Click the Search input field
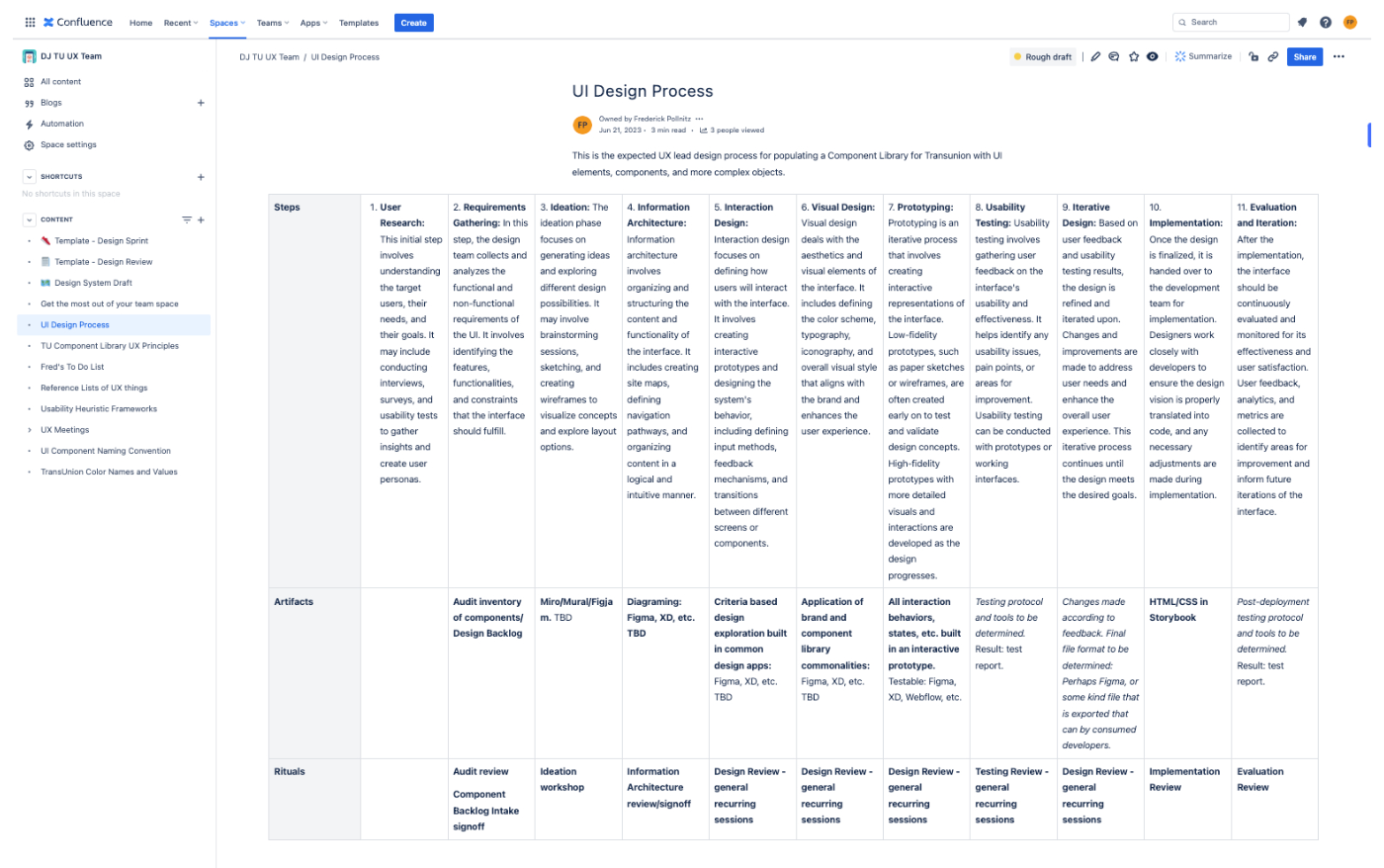 tap(1236, 22)
